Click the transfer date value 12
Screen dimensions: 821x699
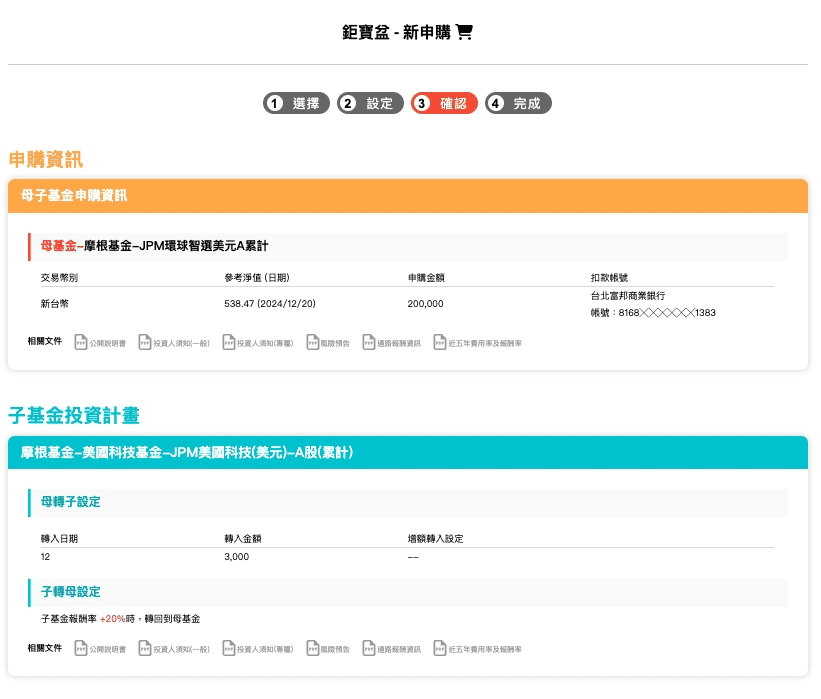(x=46, y=557)
